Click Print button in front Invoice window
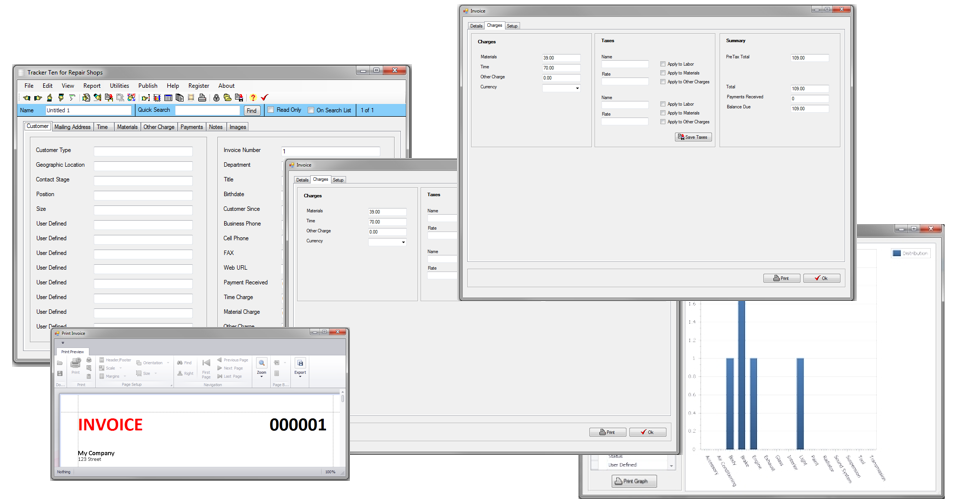This screenshot has width=960, height=500. [x=782, y=278]
